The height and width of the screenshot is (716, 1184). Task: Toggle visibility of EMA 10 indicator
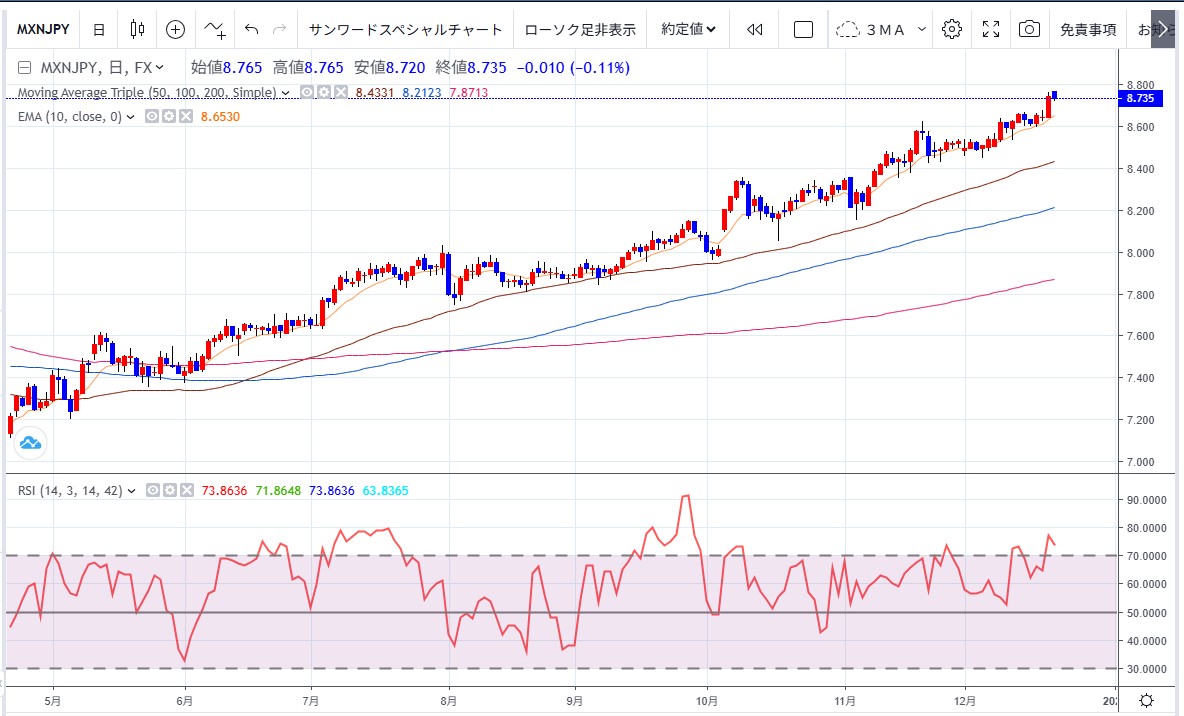click(153, 116)
